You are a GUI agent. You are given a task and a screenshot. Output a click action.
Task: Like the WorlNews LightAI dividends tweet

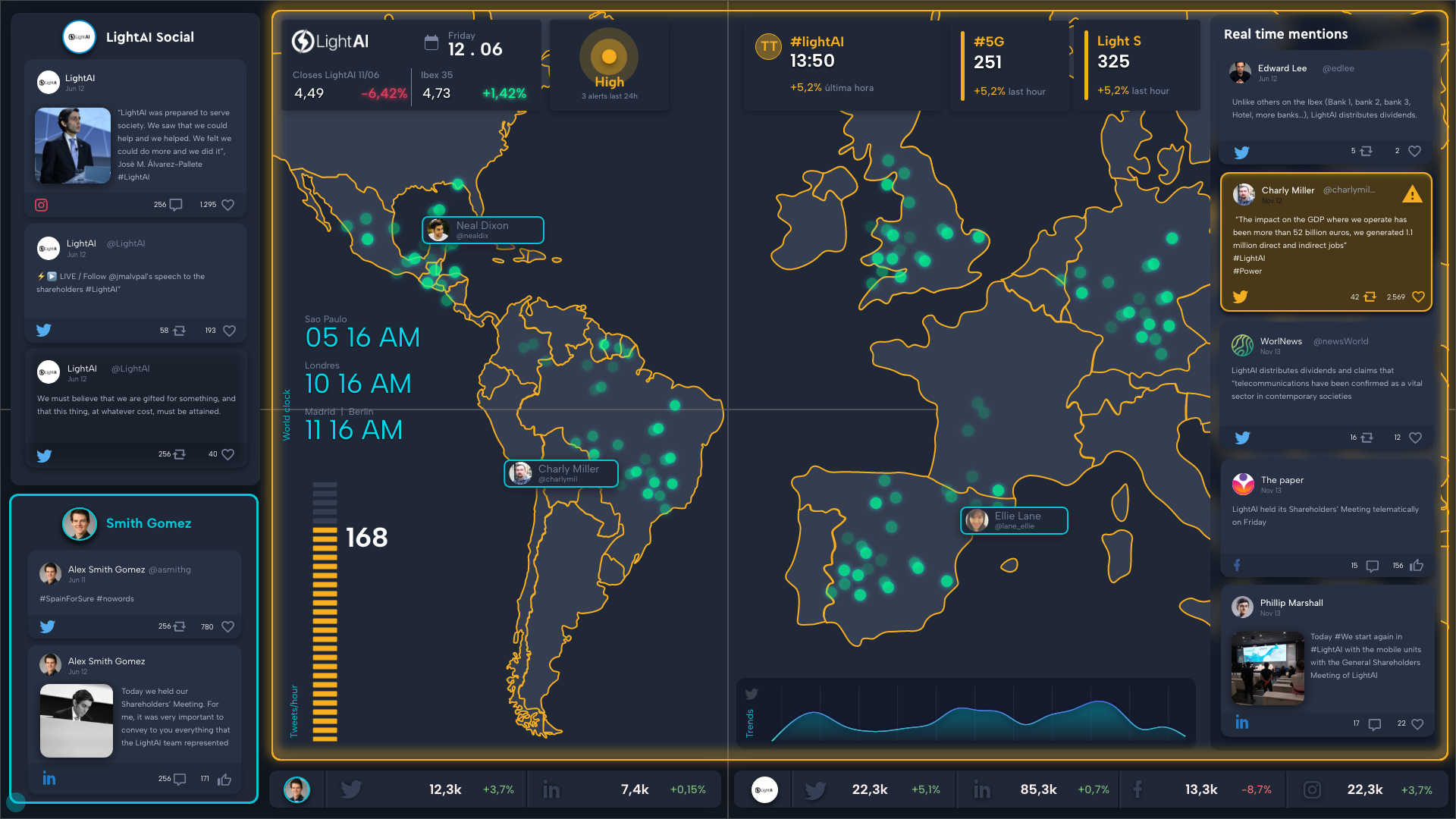1415,438
